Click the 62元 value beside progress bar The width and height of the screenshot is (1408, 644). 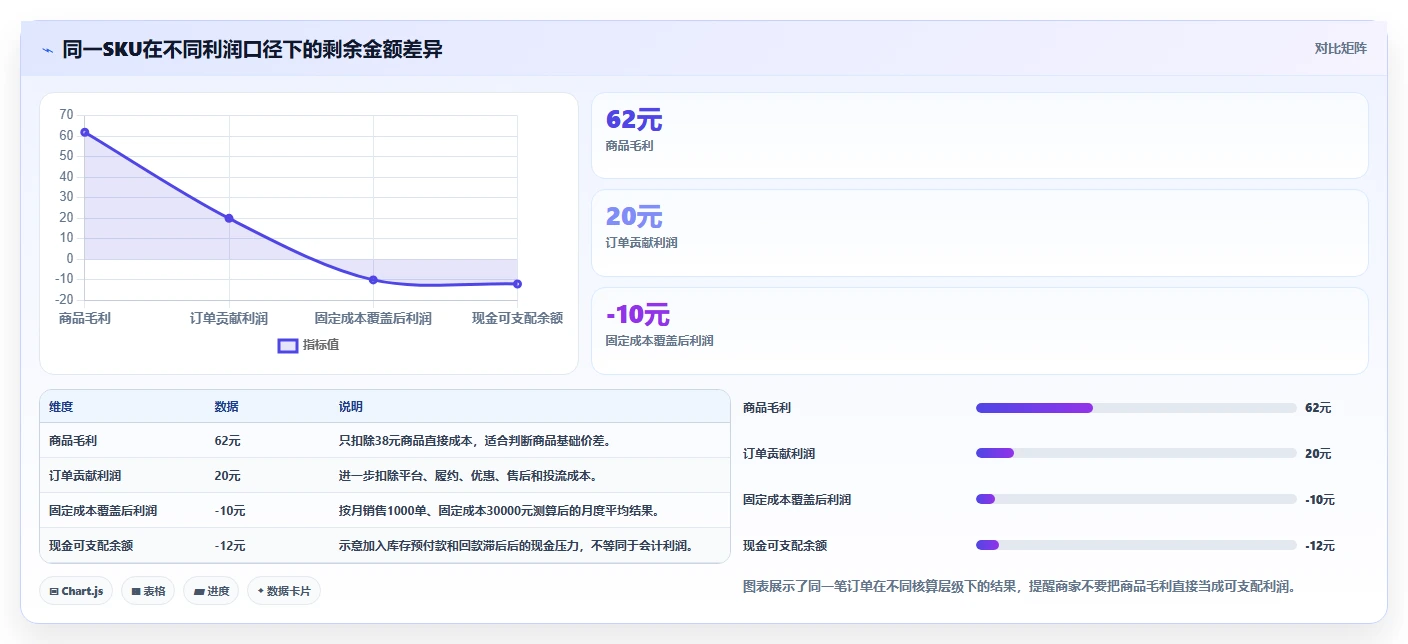[x=1318, y=408]
